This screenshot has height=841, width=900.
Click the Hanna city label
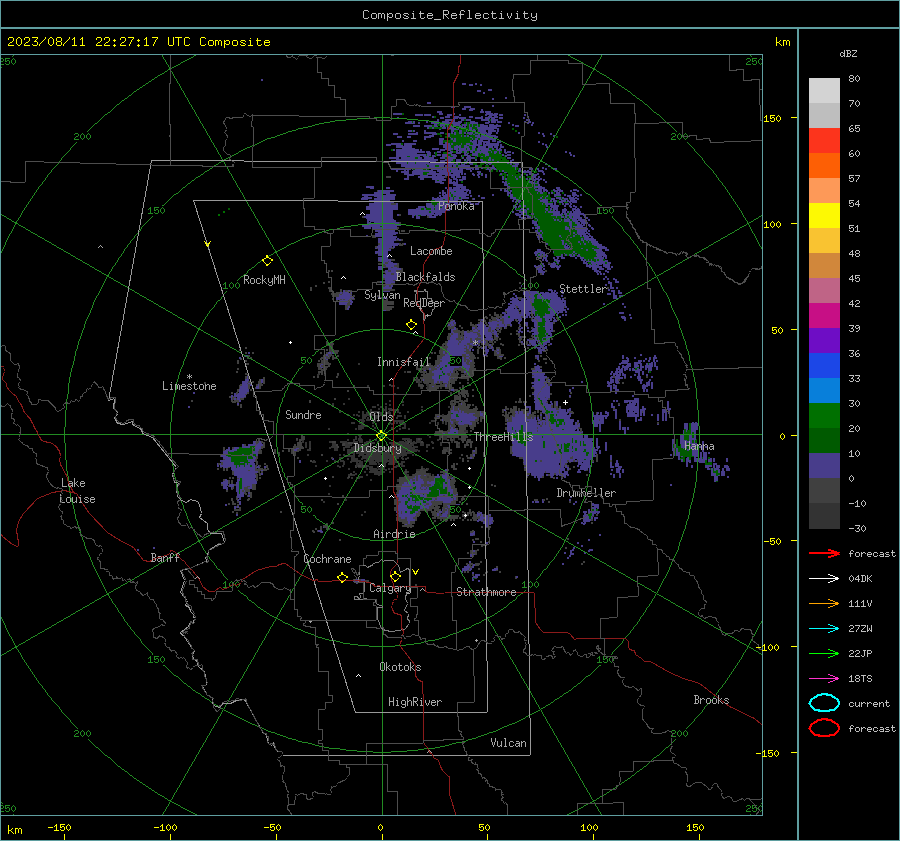coord(699,446)
